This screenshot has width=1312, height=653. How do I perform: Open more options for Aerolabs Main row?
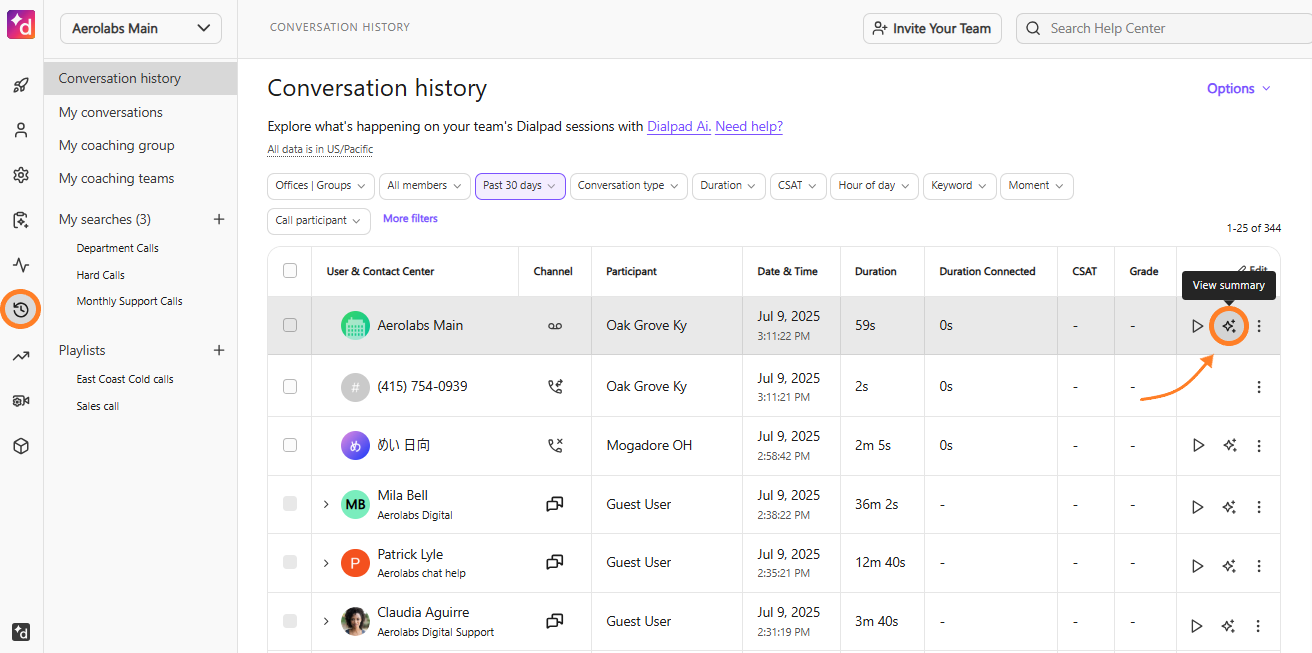[1259, 326]
